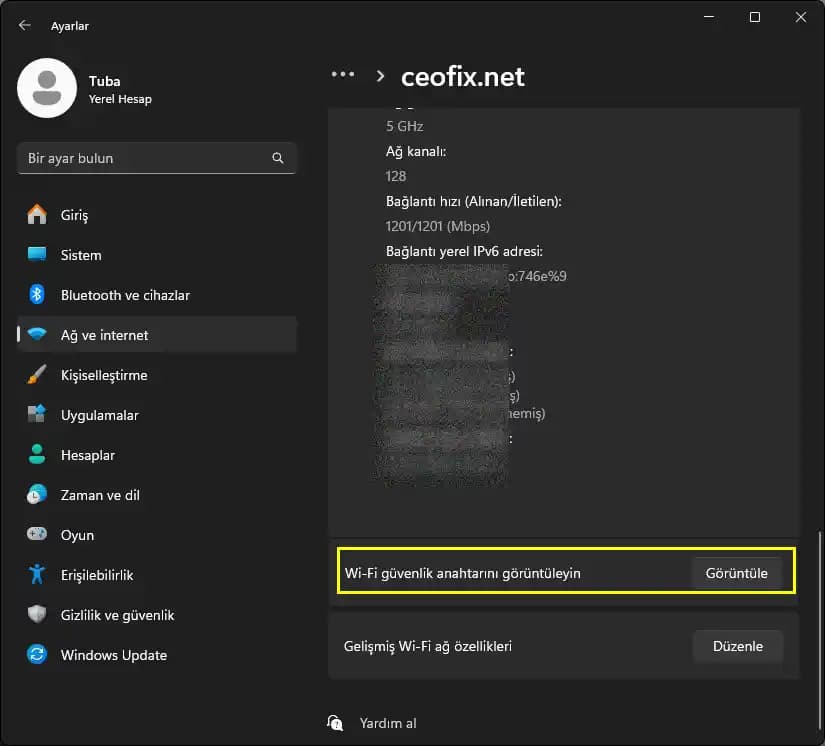This screenshot has width=825, height=746.
Task: Click inside the Bir ayar bulun search field
Action: pos(150,157)
